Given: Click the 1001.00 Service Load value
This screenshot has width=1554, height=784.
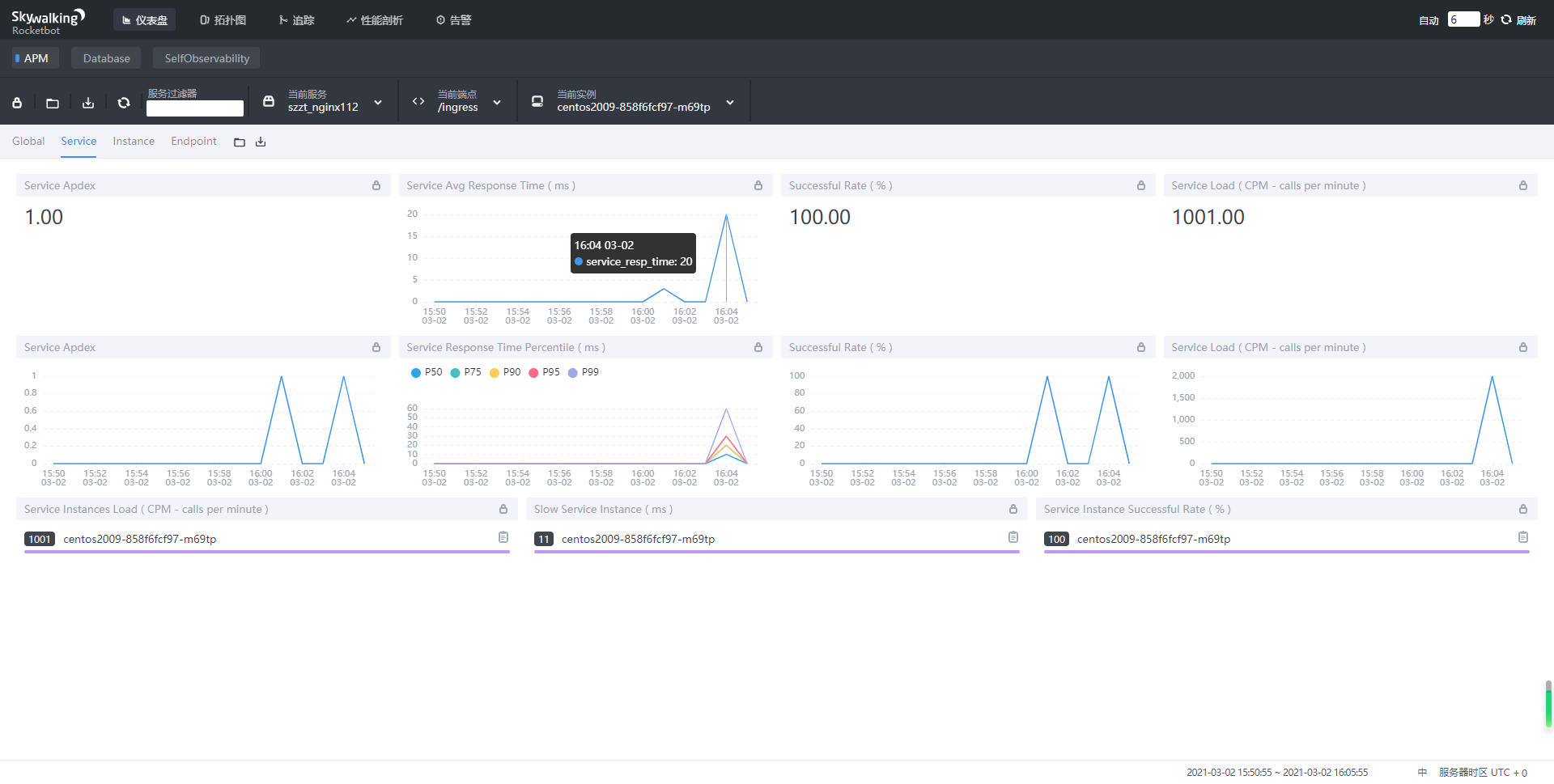Looking at the screenshot, I should (x=1208, y=217).
